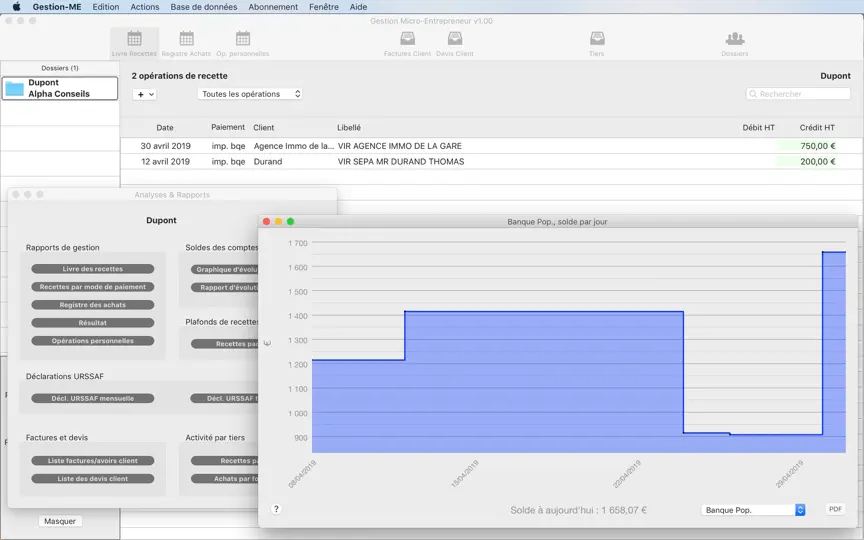The image size is (864, 540).
Task: Open the Gestion-ME menu
Action: (x=57, y=7)
